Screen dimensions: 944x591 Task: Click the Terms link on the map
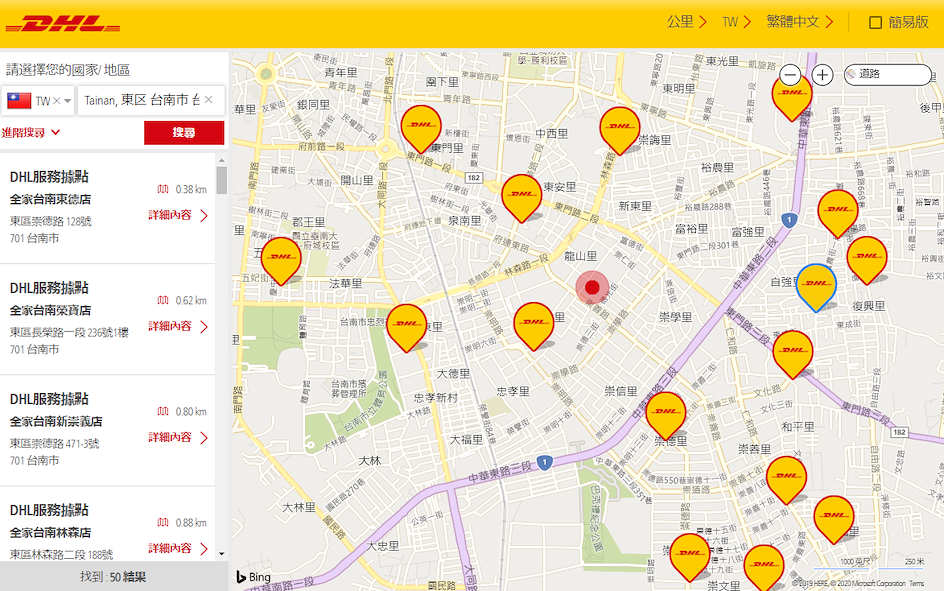coord(916,583)
